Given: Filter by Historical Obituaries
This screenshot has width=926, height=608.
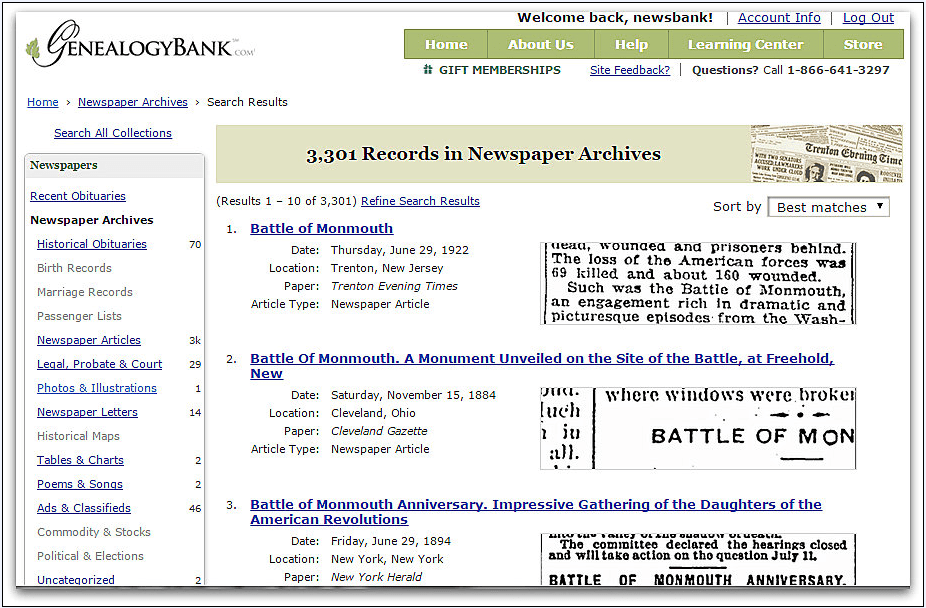Looking at the screenshot, I should tap(92, 244).
